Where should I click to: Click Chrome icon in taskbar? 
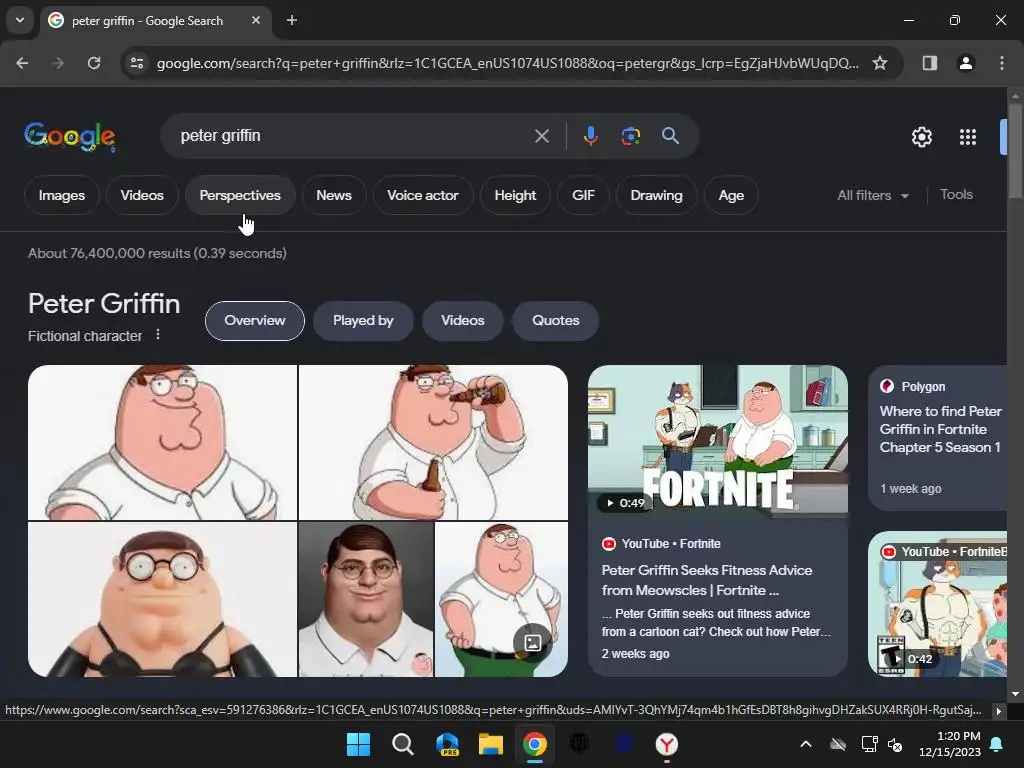pos(534,744)
